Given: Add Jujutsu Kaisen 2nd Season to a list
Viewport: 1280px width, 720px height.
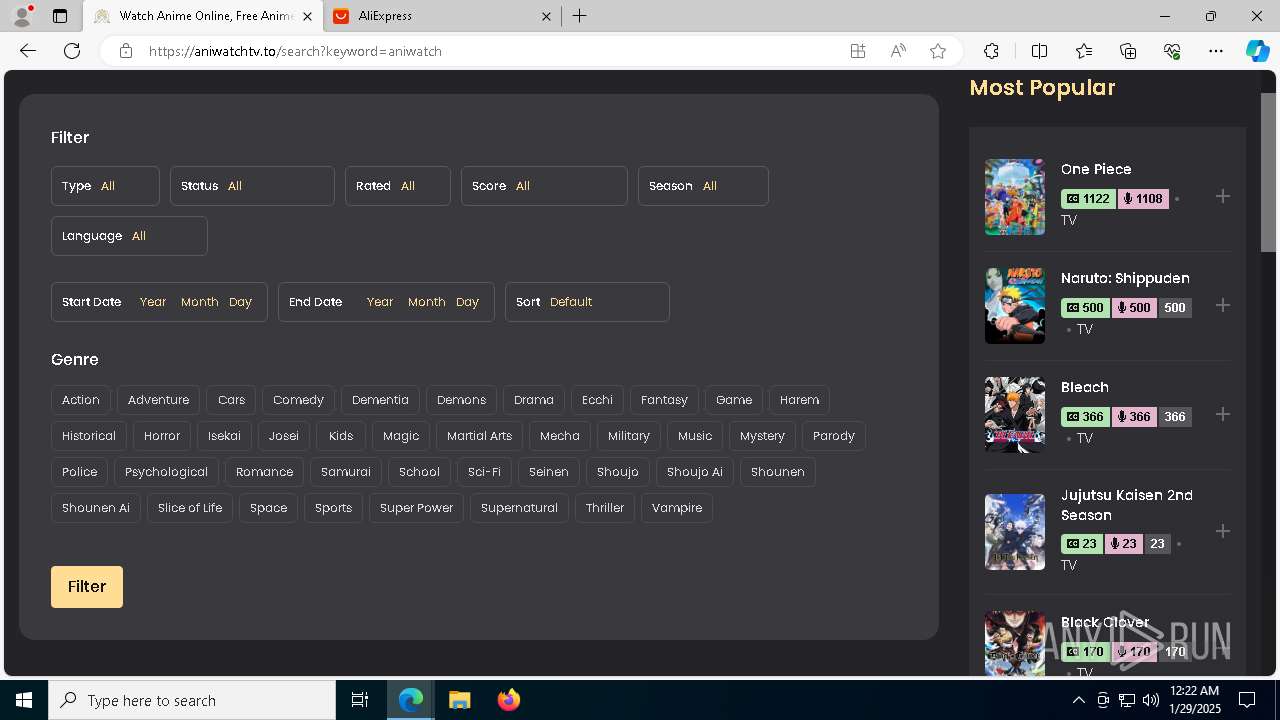Looking at the screenshot, I should (1223, 531).
